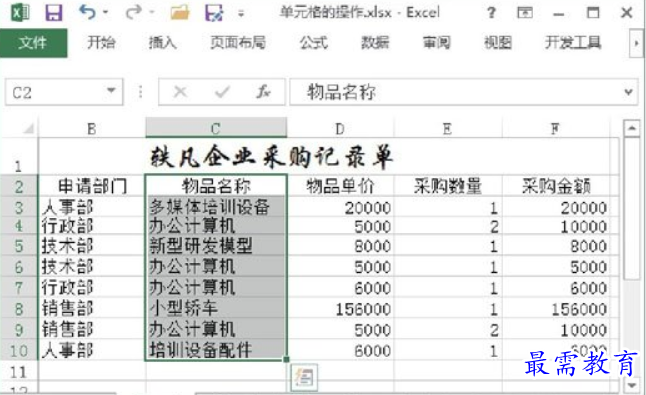Click the cell 小型轿车
The image size is (646, 395).
click(x=216, y=308)
